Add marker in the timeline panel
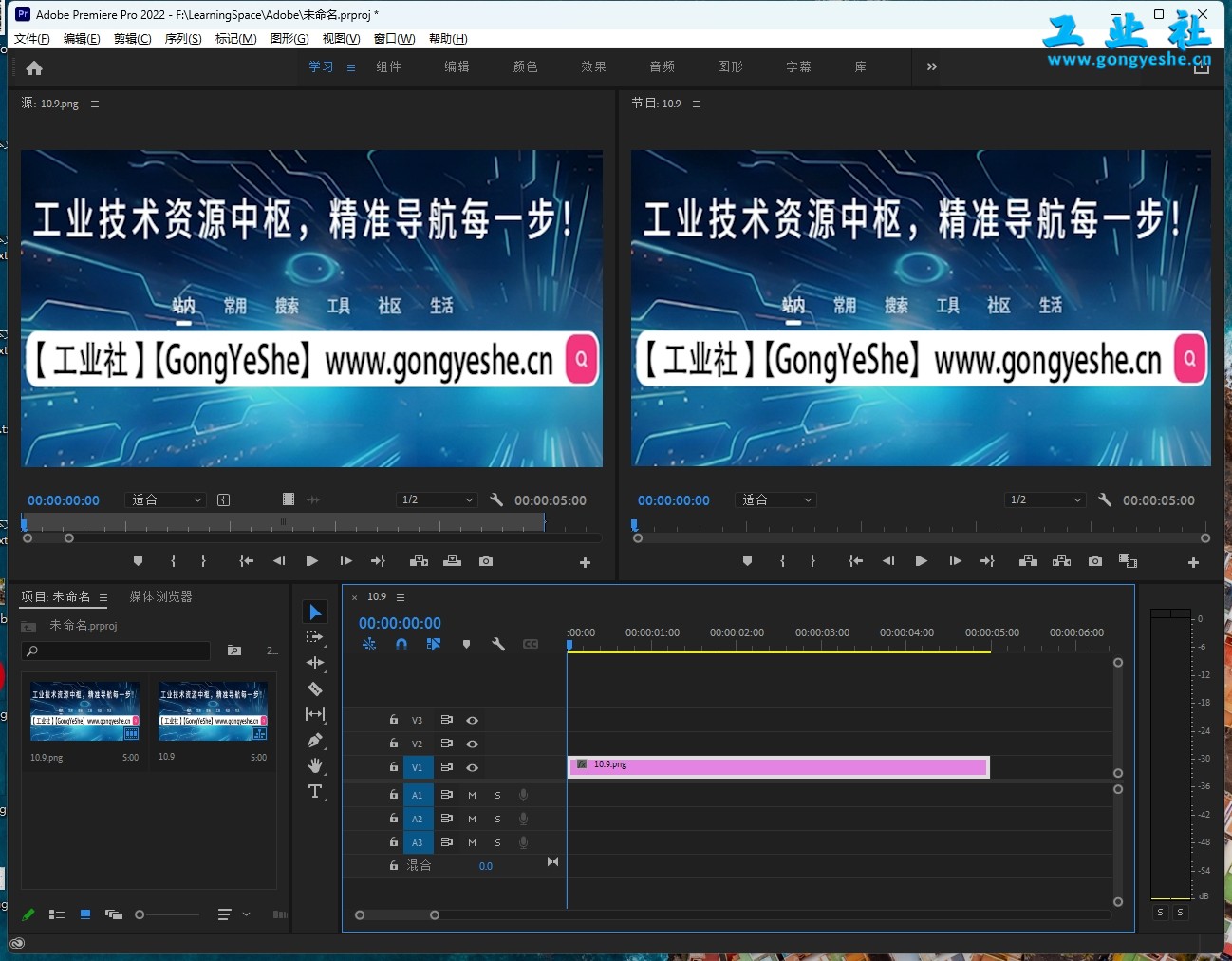Image resolution: width=1232 pixels, height=961 pixels. [466, 644]
